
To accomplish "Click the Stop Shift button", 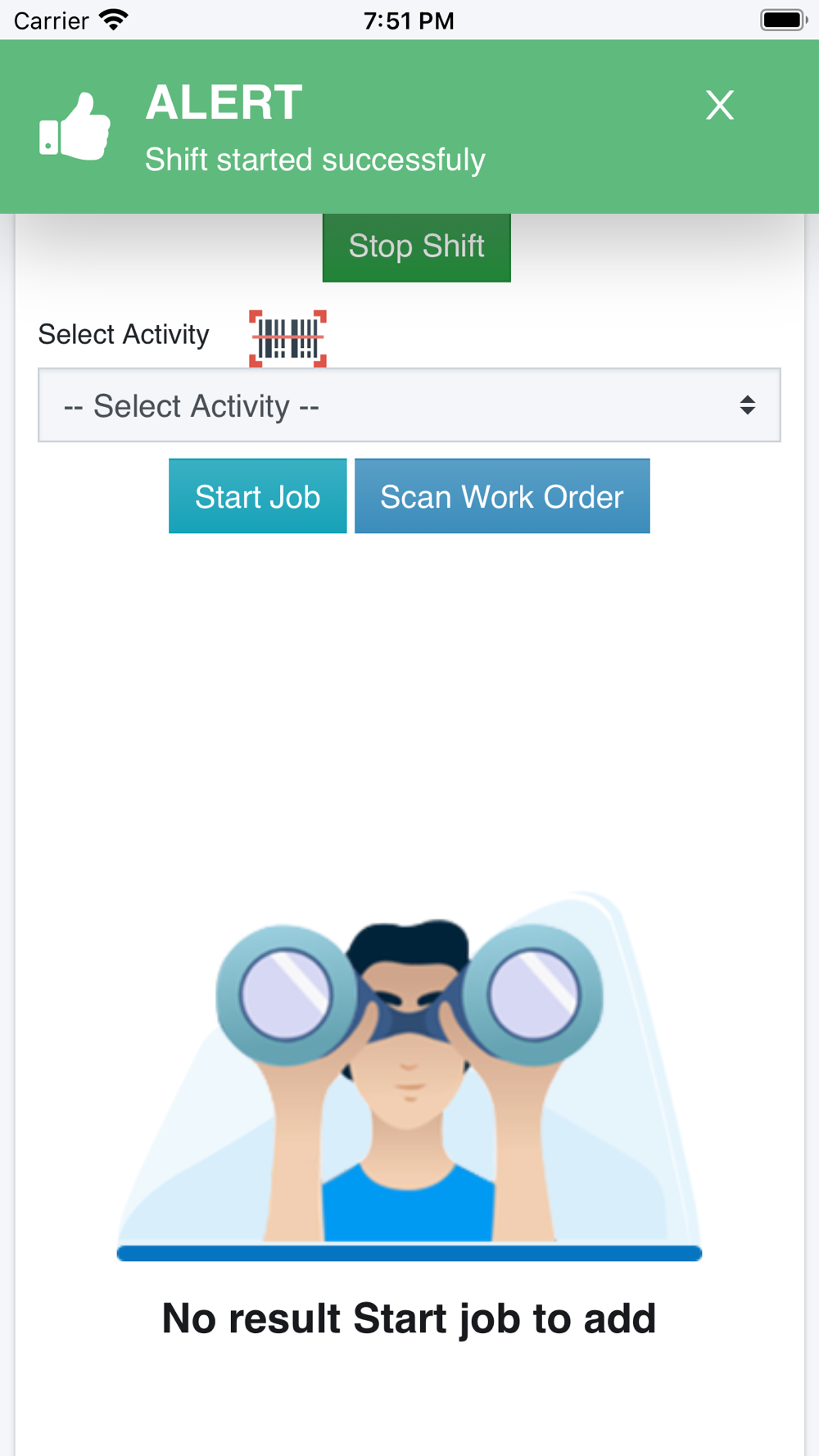I will tap(416, 247).
